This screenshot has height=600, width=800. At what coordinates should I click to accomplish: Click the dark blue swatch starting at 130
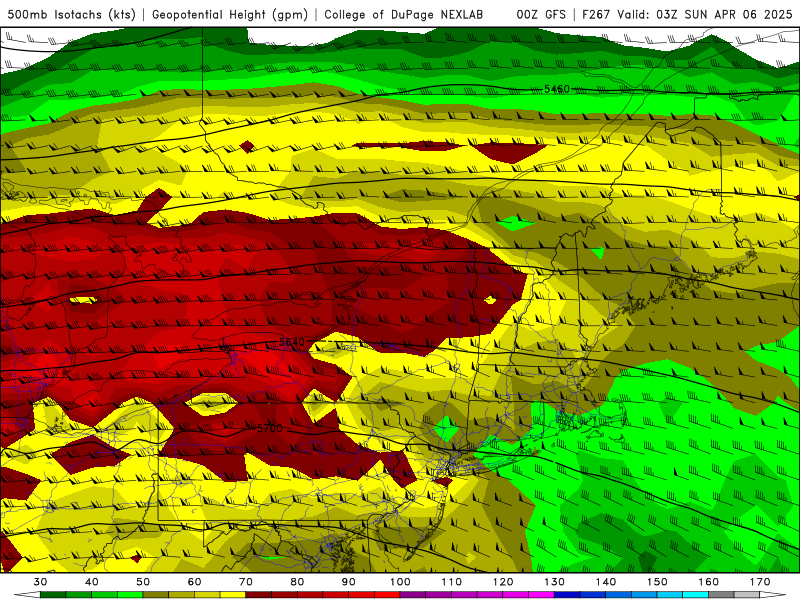tap(567, 595)
